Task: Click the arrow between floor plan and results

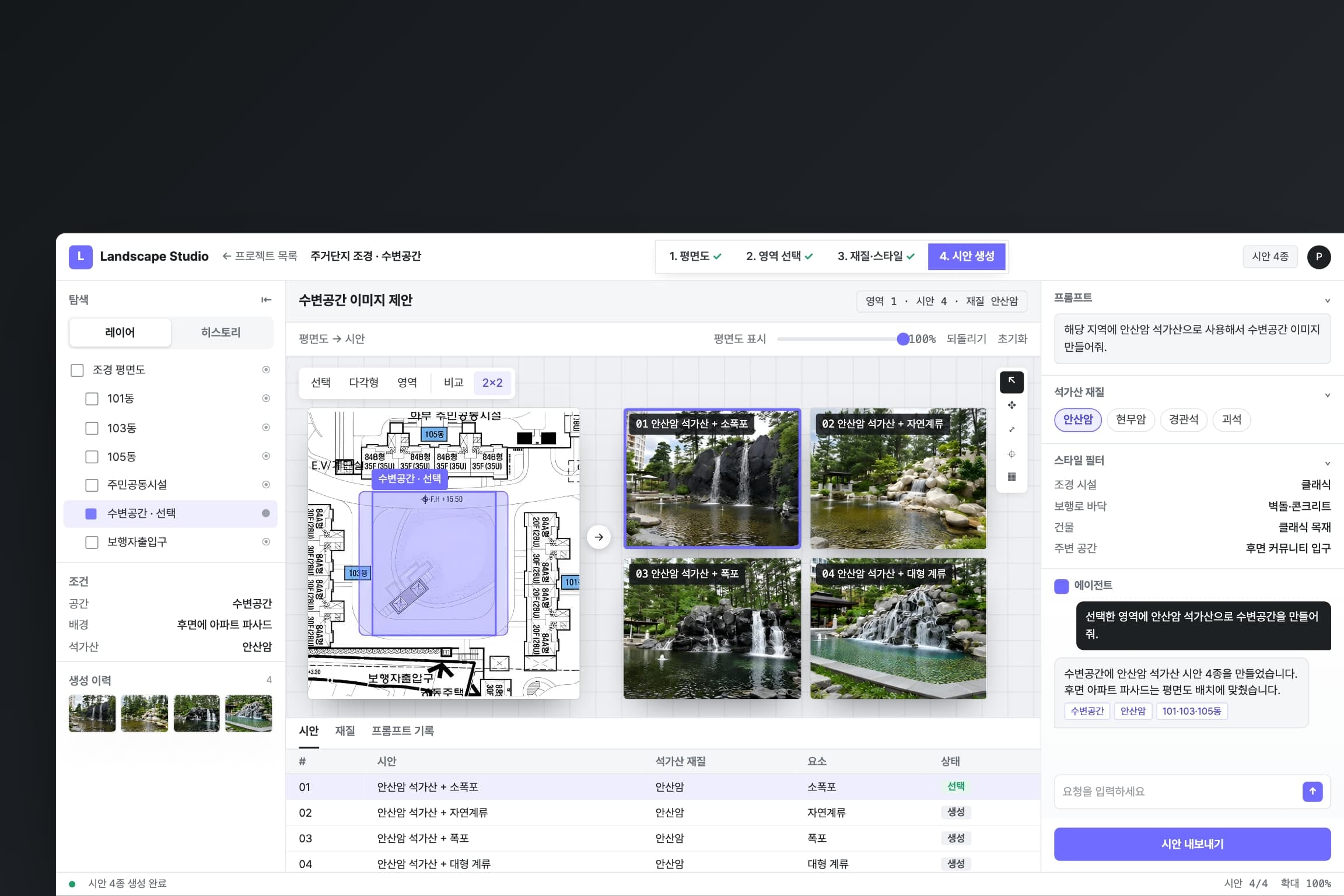Action: click(x=598, y=537)
